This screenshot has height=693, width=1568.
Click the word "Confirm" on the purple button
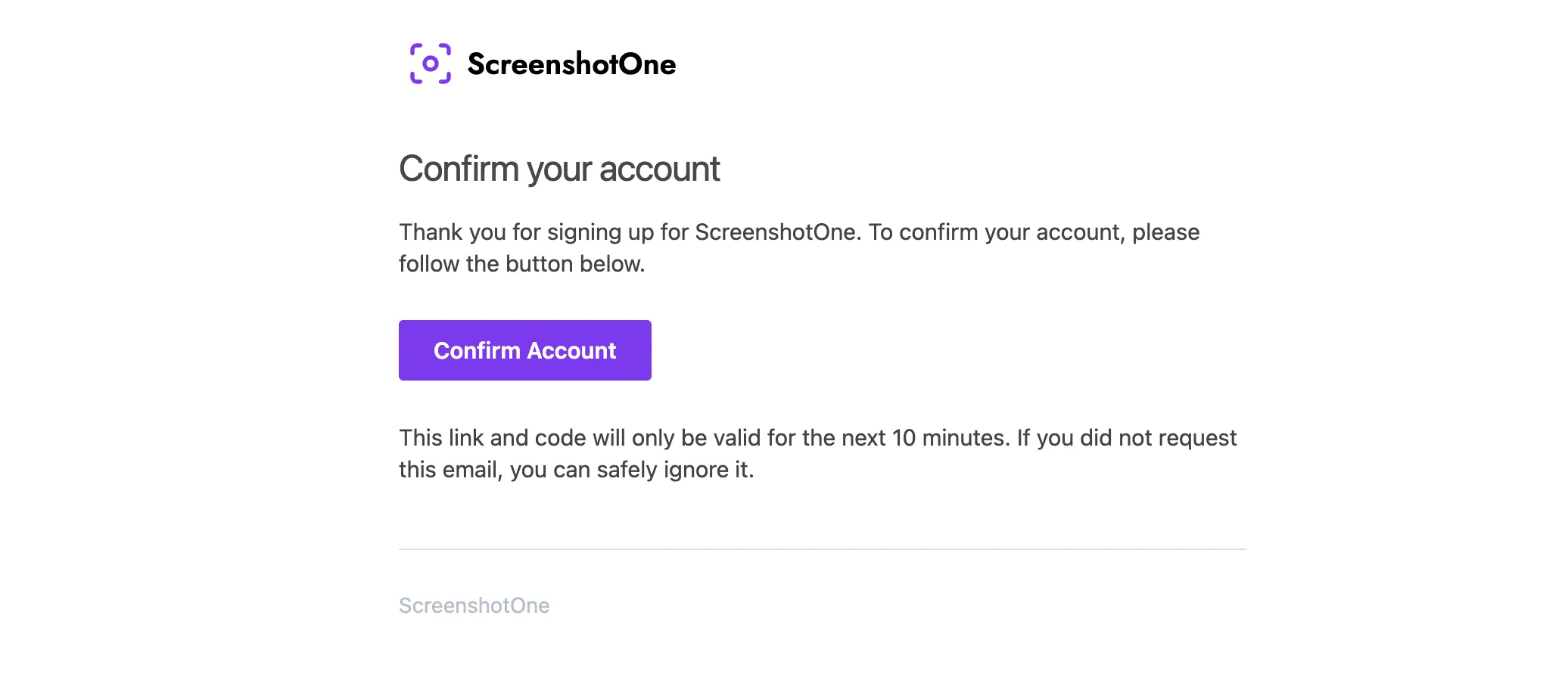(x=477, y=351)
